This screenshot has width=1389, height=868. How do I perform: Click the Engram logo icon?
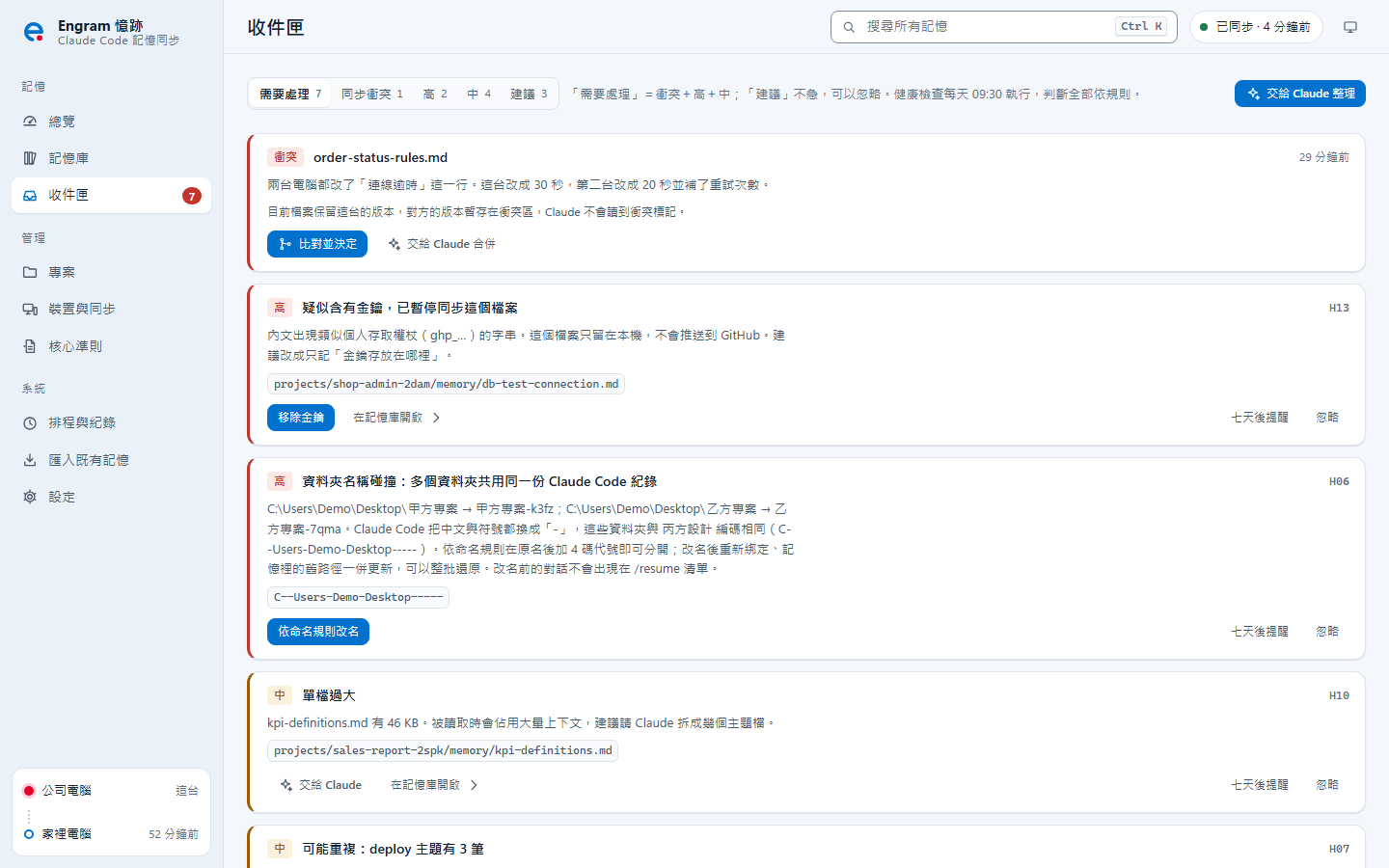pyautogui.click(x=34, y=32)
